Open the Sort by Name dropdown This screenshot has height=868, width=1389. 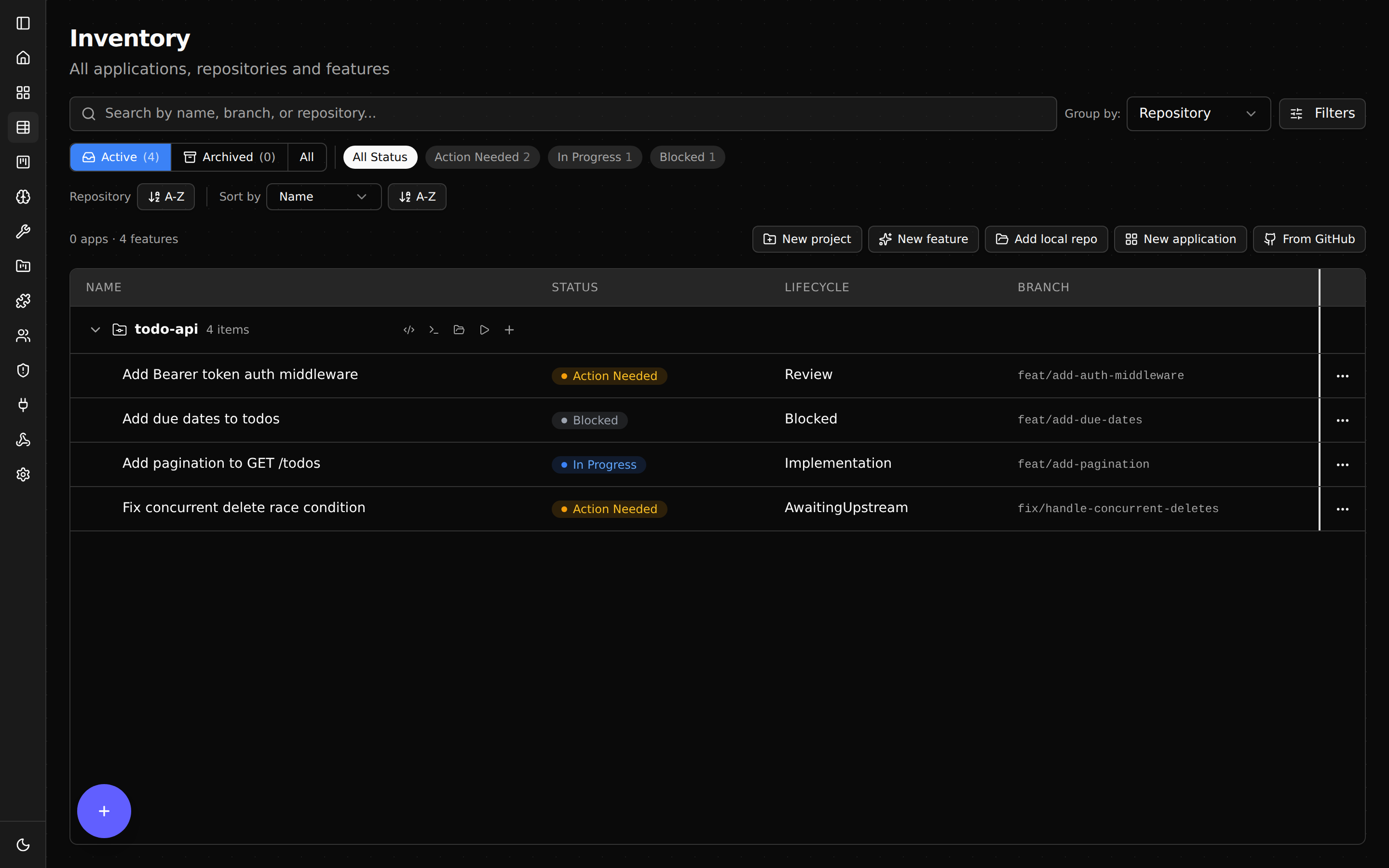(x=324, y=197)
